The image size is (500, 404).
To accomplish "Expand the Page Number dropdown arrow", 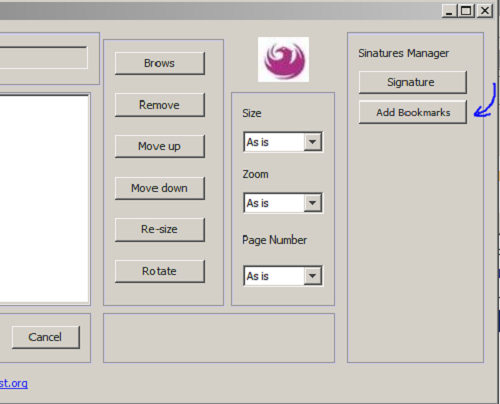I will [313, 276].
